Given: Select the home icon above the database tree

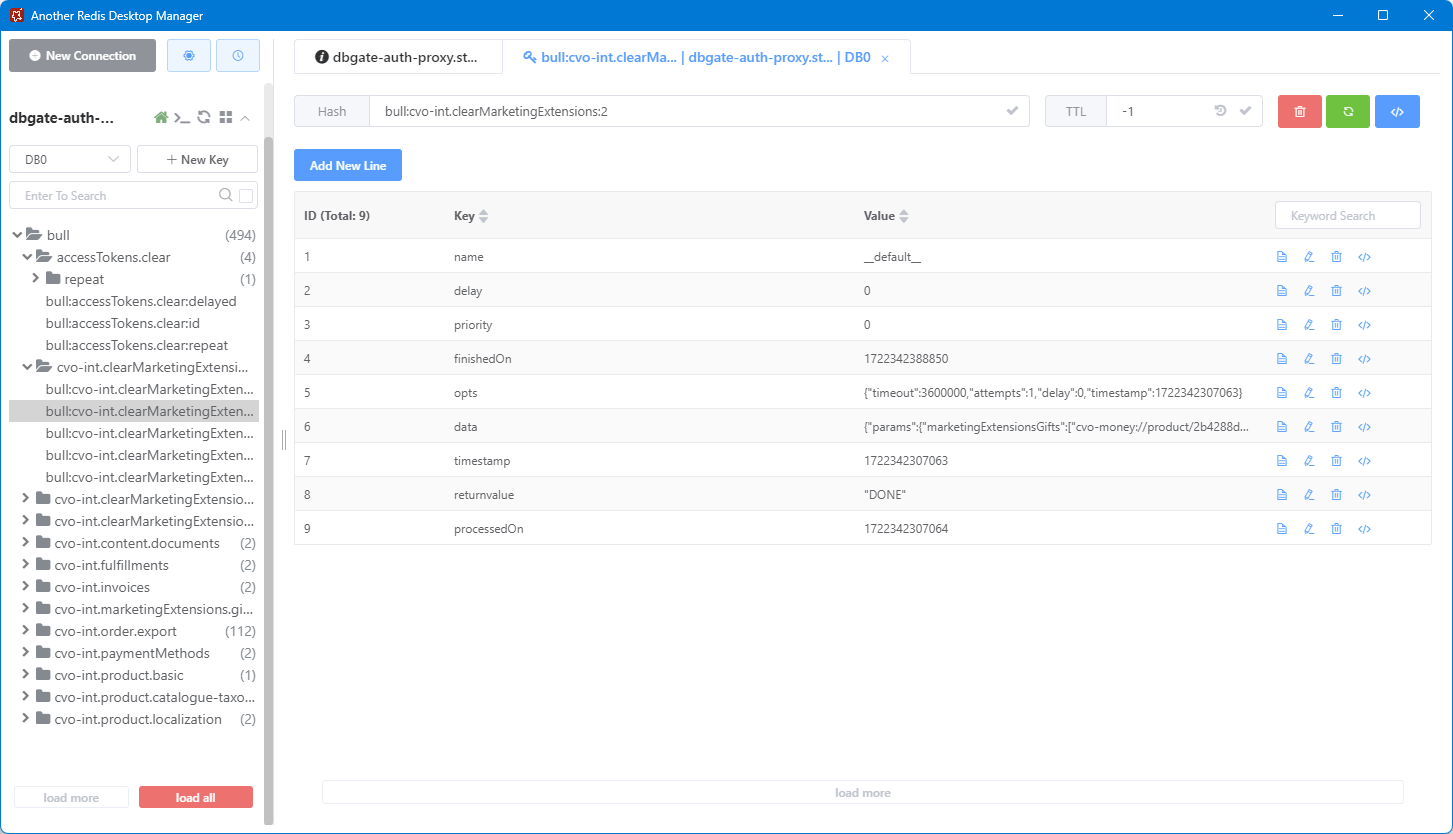Looking at the screenshot, I should pyautogui.click(x=160, y=117).
